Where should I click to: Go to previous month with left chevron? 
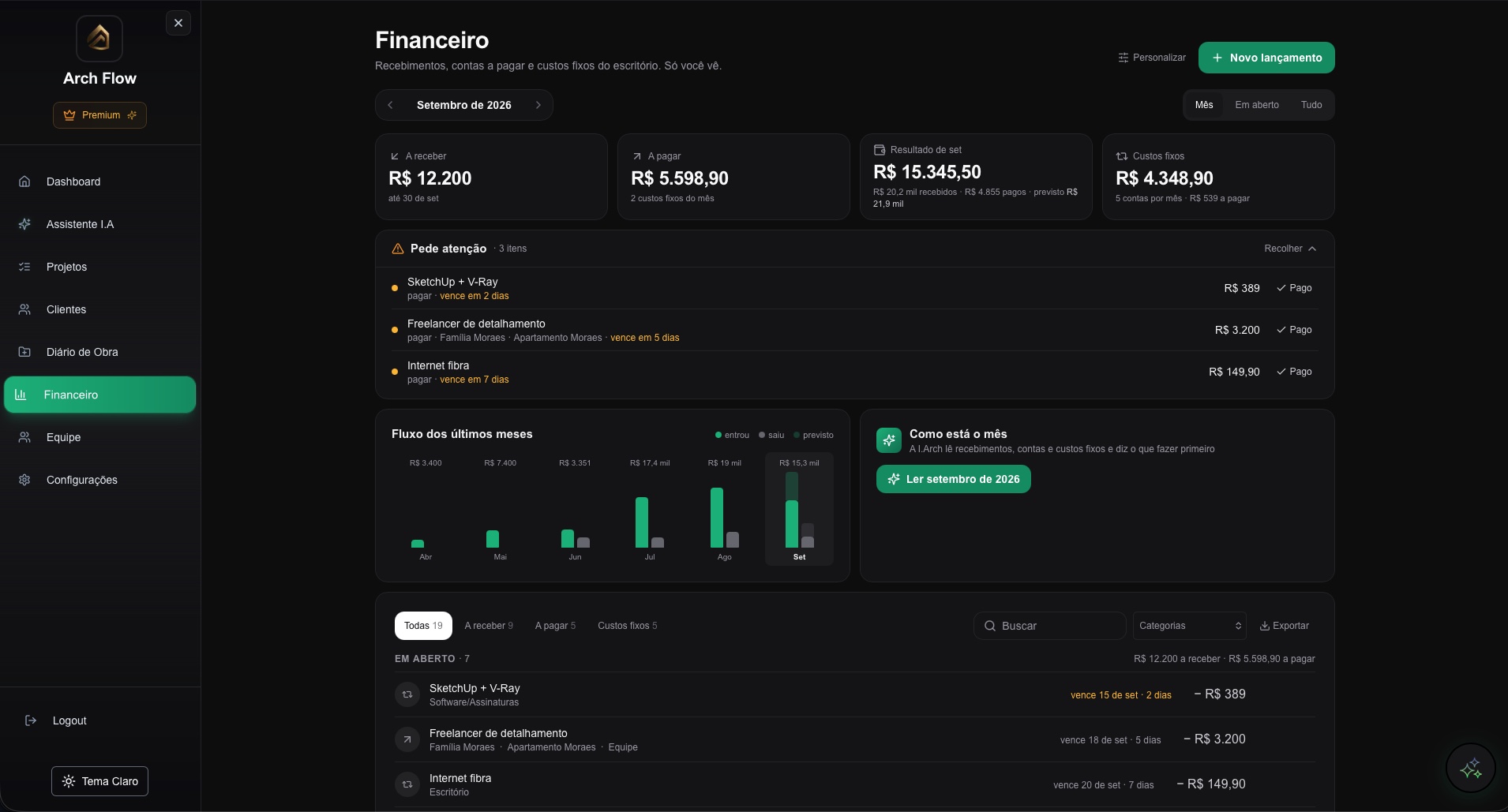coord(390,105)
